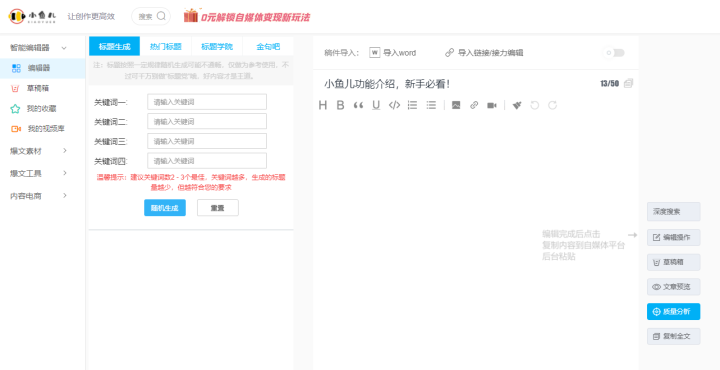The width and height of the screenshot is (720, 370).
Task: Switch to the 热门标题 tab
Action: [x=165, y=46]
